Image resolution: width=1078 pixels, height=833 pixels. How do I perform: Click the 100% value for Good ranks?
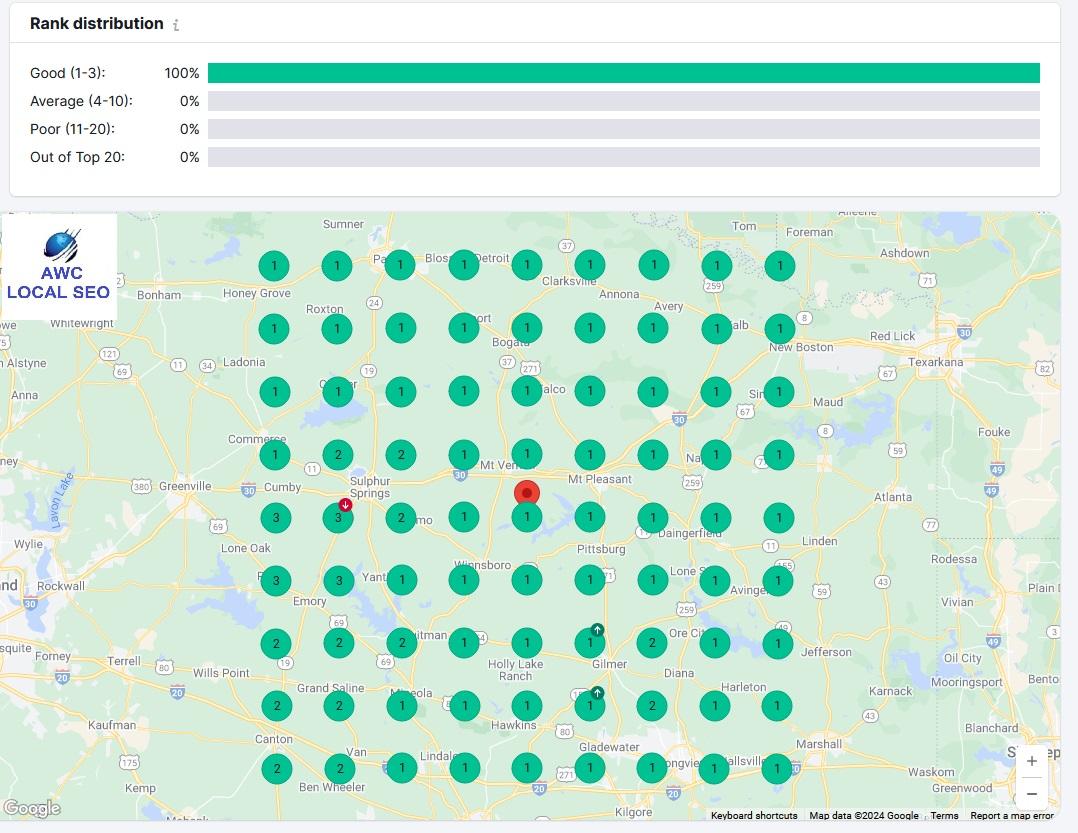point(182,73)
